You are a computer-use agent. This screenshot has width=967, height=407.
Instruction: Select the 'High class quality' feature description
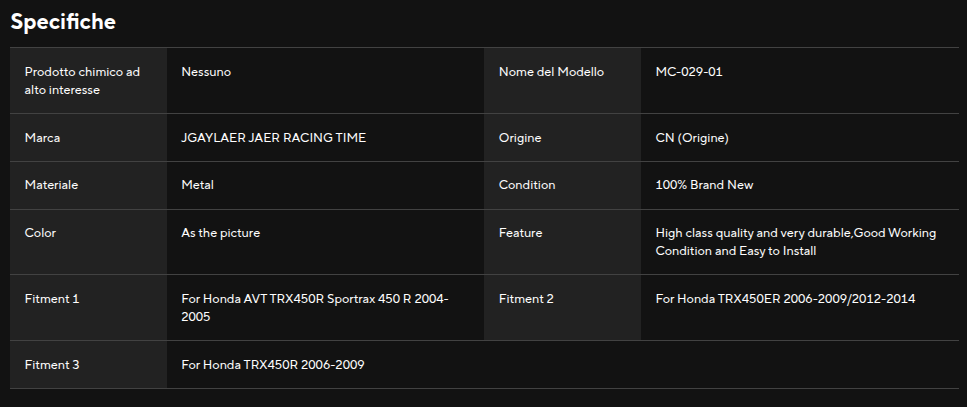pos(795,242)
